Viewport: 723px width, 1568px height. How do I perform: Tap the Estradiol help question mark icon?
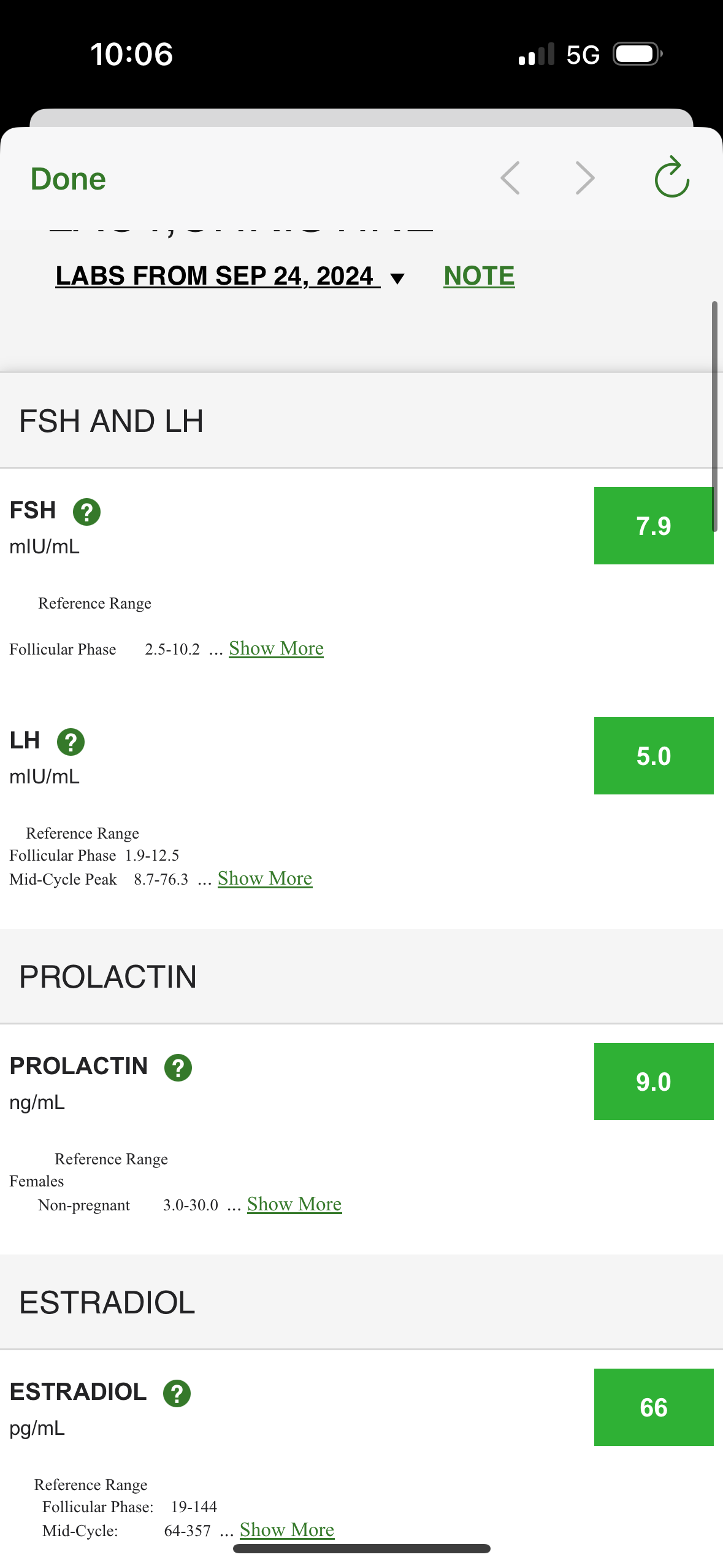coord(177,1393)
